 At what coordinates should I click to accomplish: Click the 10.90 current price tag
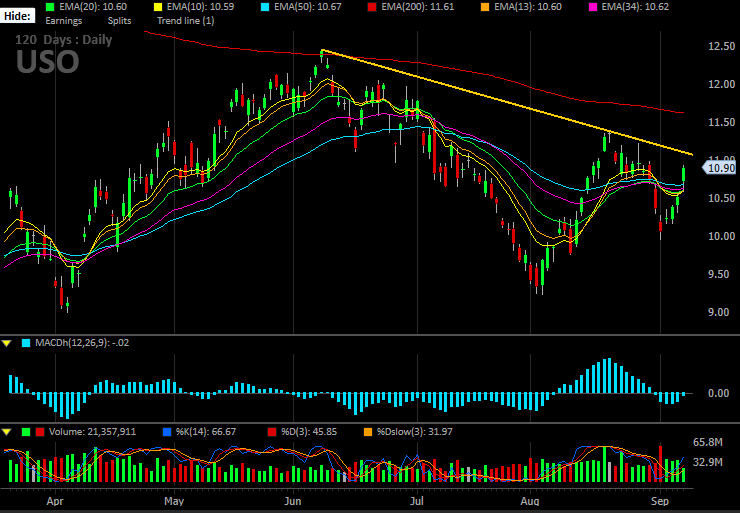tap(719, 168)
